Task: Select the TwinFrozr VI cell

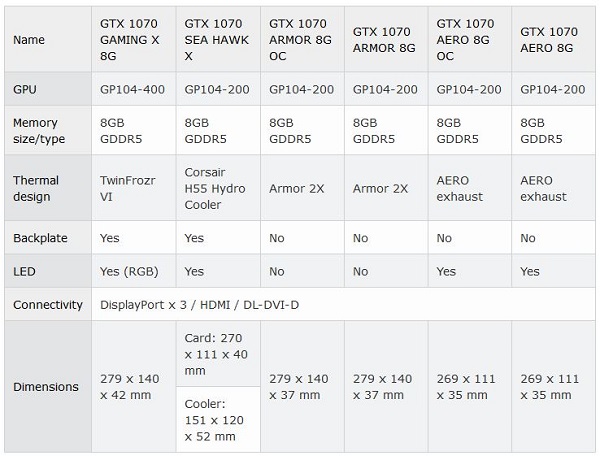Action: click(x=128, y=188)
